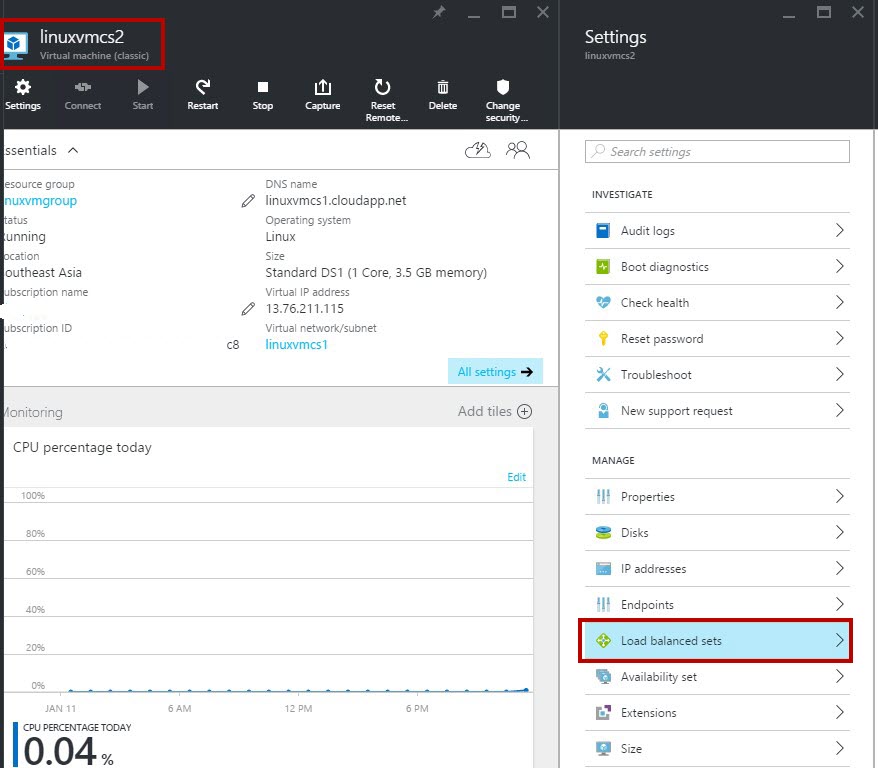
Task: Click the Endpoints icon
Action: (x=603, y=605)
